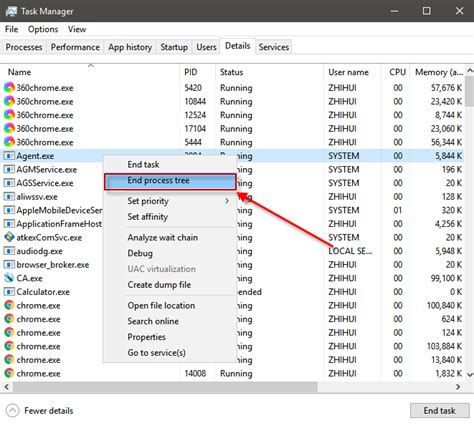
Task: Click the Calculator.exe process icon
Action: [9, 292]
